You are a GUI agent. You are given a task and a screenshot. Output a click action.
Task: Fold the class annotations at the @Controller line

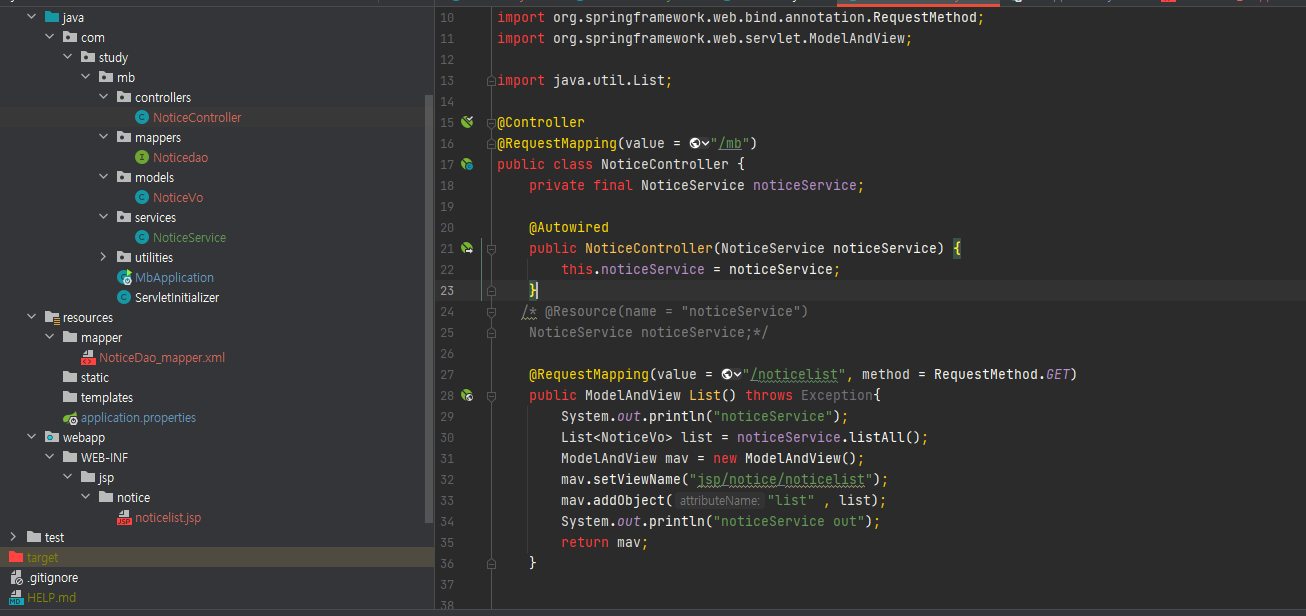pos(490,122)
